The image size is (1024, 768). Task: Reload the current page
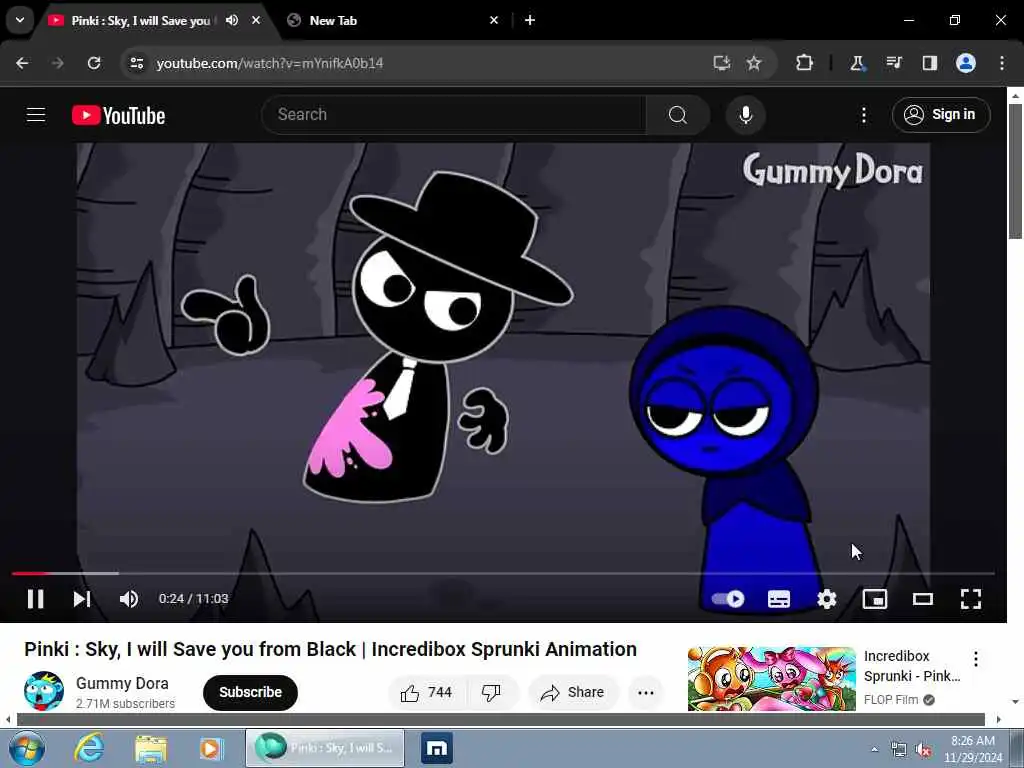(x=94, y=63)
